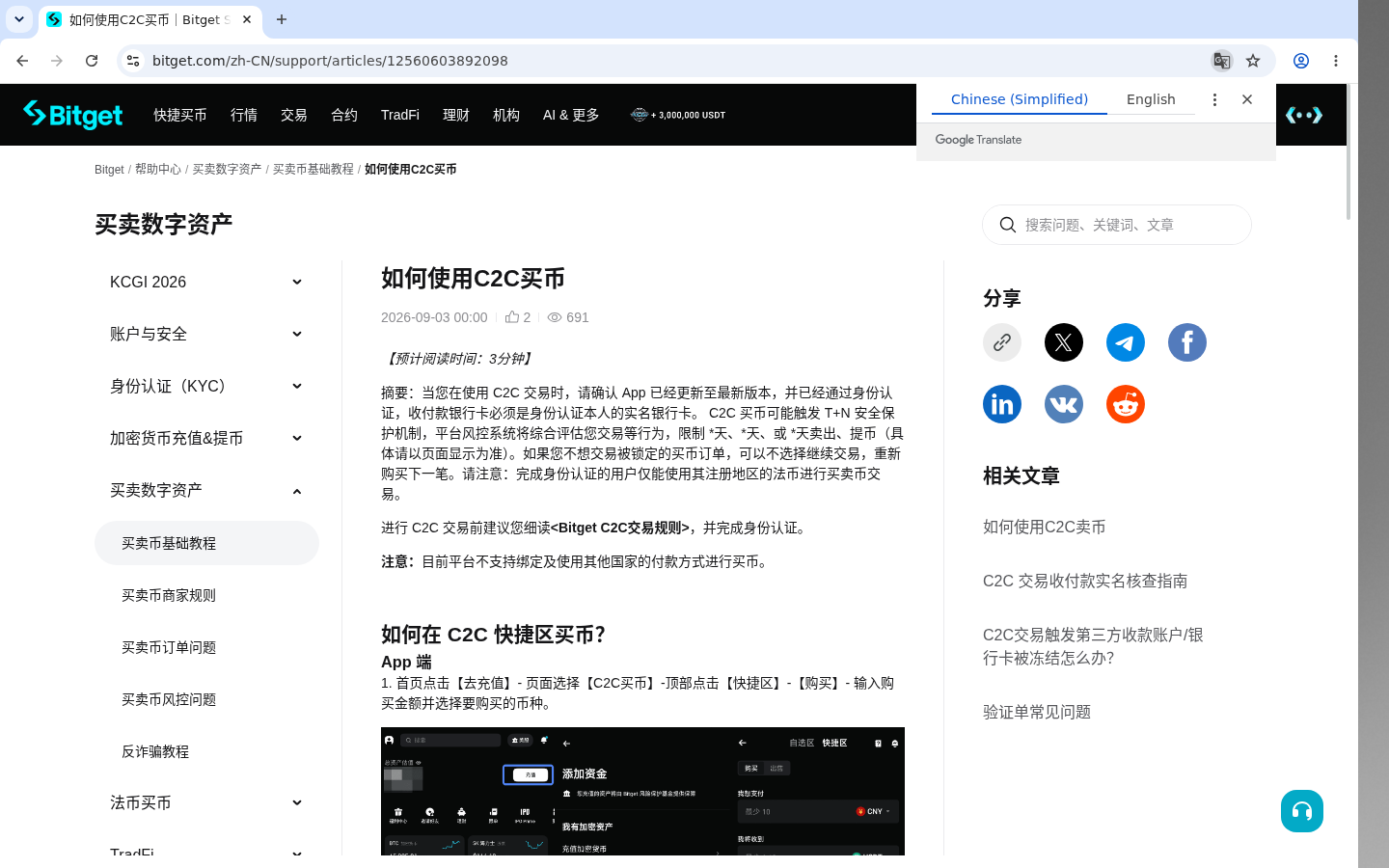Share article on Facebook
This screenshot has width=1389, height=868.
(1187, 342)
